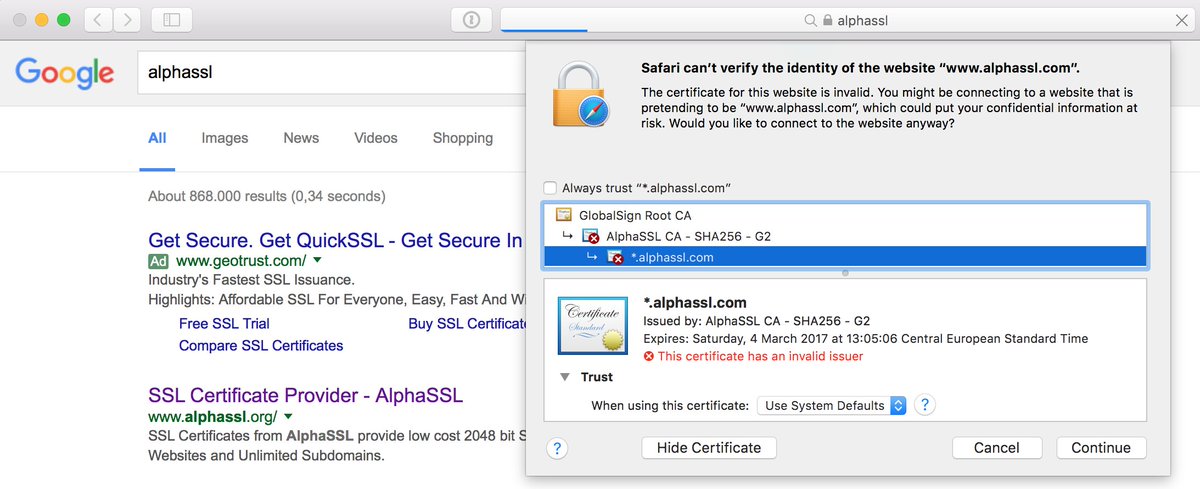Stop loading with the address bar X
Screen dimensions: 1200x489
point(1180,20)
